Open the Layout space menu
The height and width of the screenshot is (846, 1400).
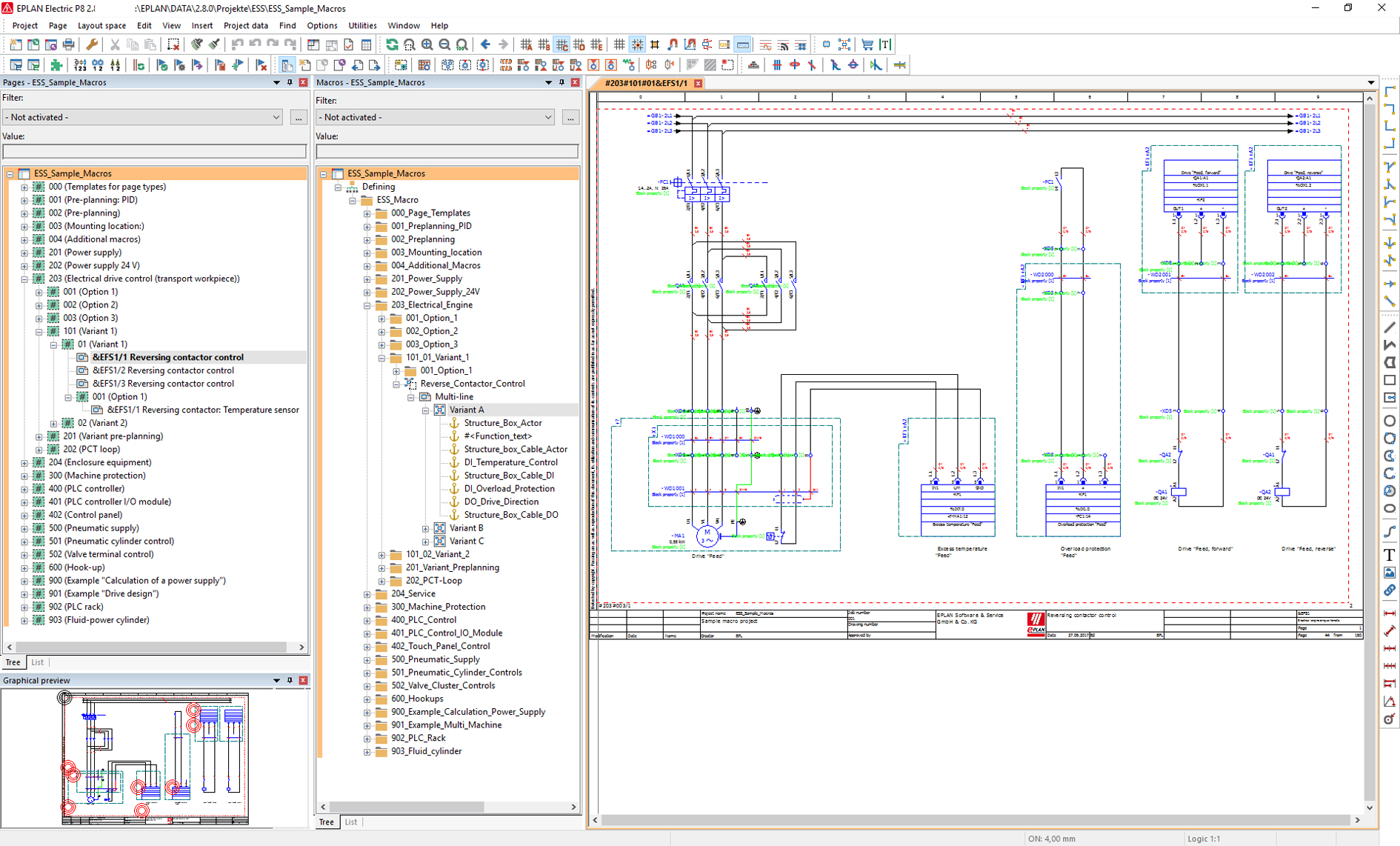(x=102, y=25)
